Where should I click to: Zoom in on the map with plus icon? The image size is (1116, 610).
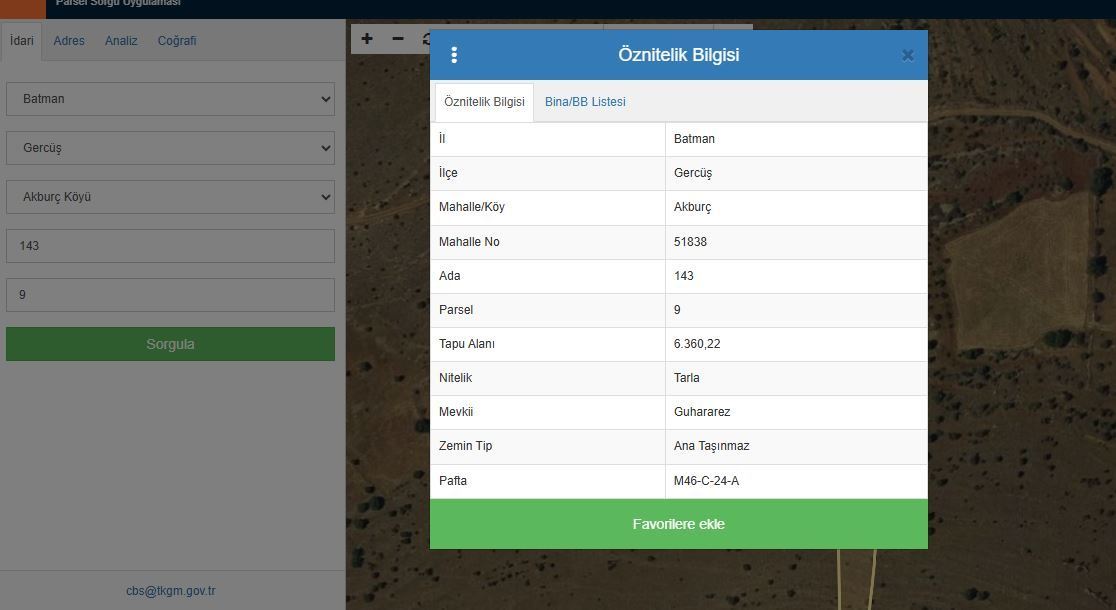click(367, 39)
